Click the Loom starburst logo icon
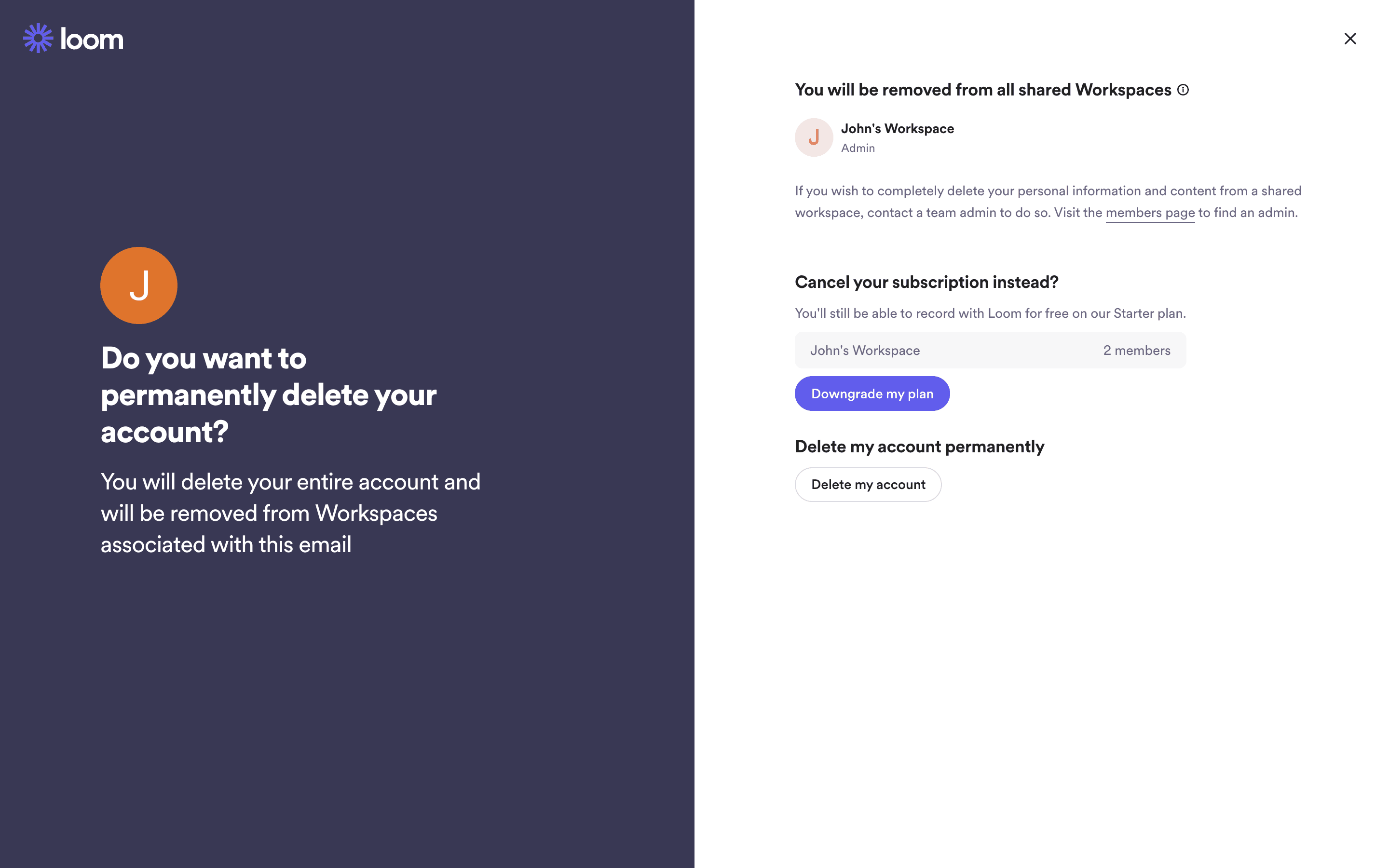This screenshot has height=868, width=1389. pyautogui.click(x=38, y=39)
